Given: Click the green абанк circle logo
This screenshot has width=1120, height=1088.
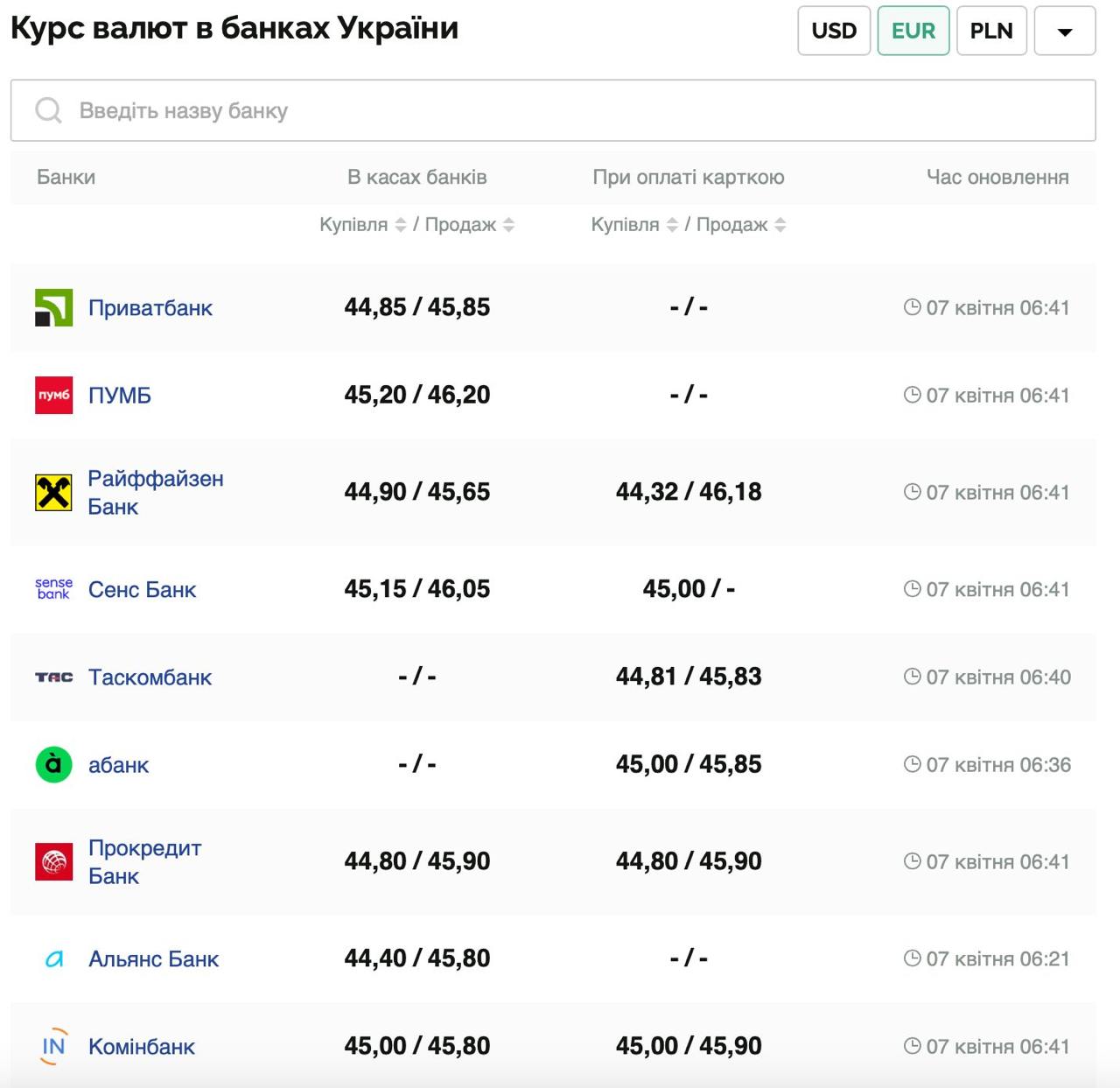Looking at the screenshot, I should 53,765.
